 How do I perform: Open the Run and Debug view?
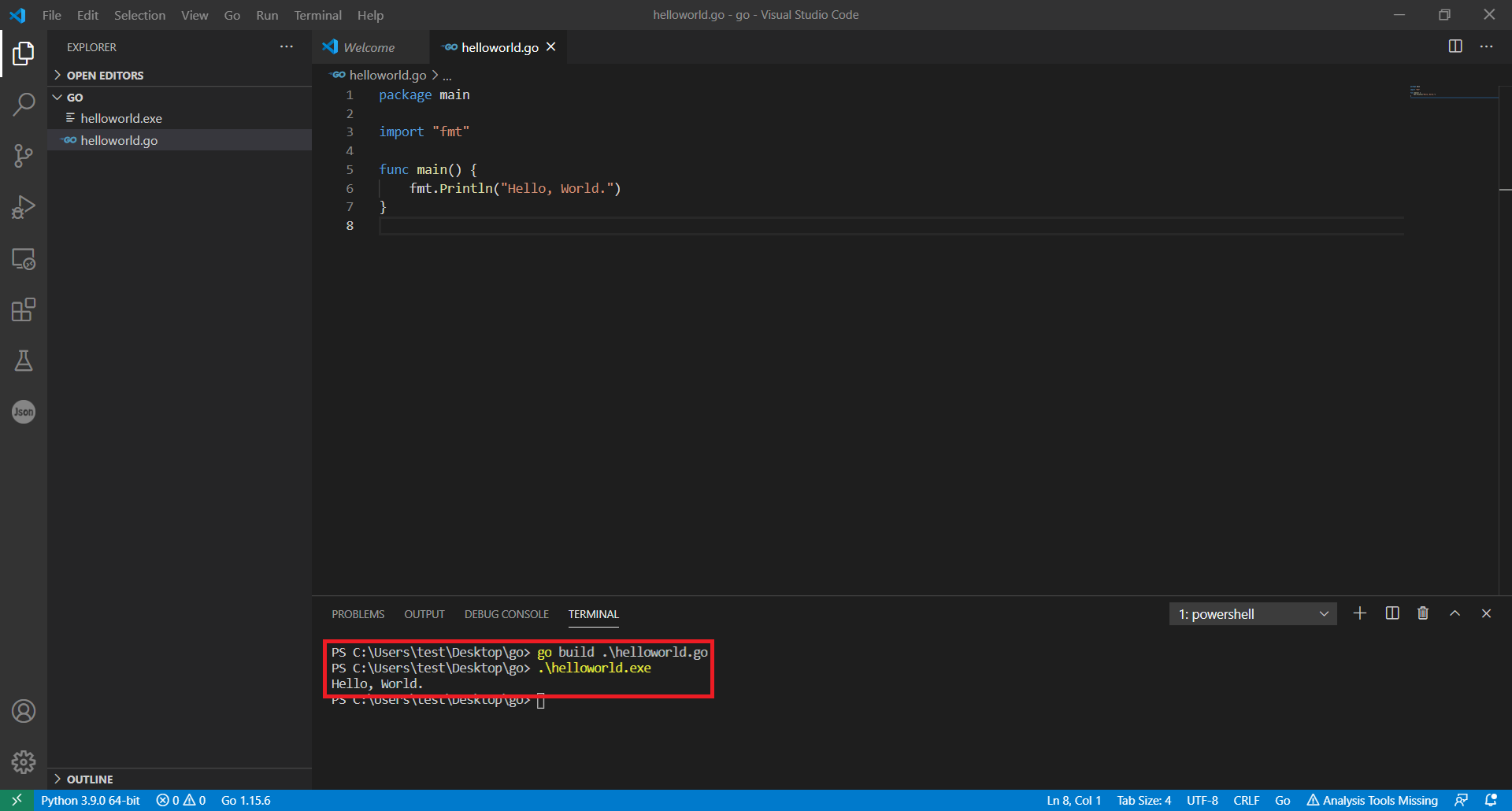24,207
